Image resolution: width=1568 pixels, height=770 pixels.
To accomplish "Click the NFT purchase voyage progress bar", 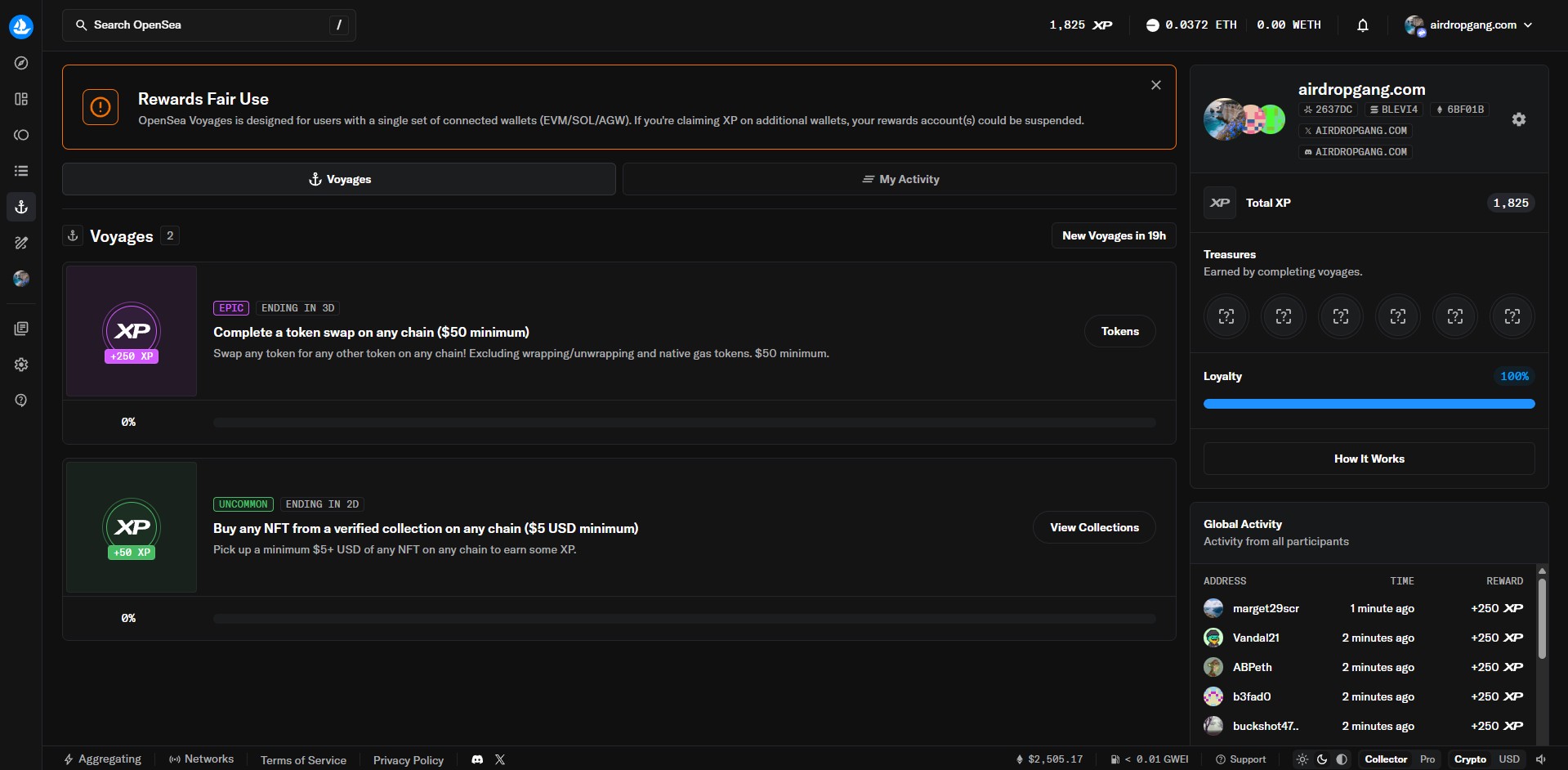I will point(685,619).
